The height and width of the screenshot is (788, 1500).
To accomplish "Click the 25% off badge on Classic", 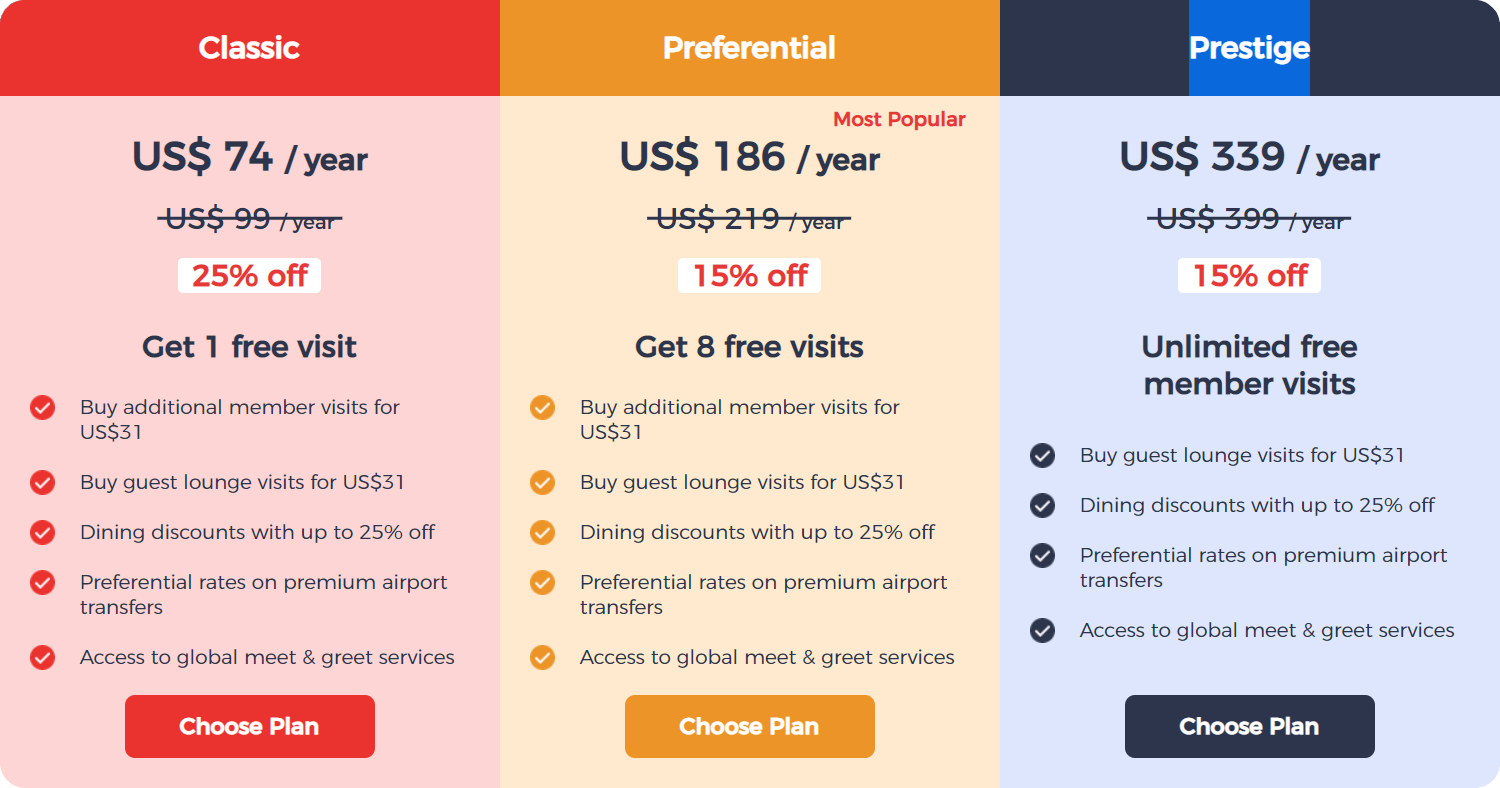I will click(x=249, y=275).
